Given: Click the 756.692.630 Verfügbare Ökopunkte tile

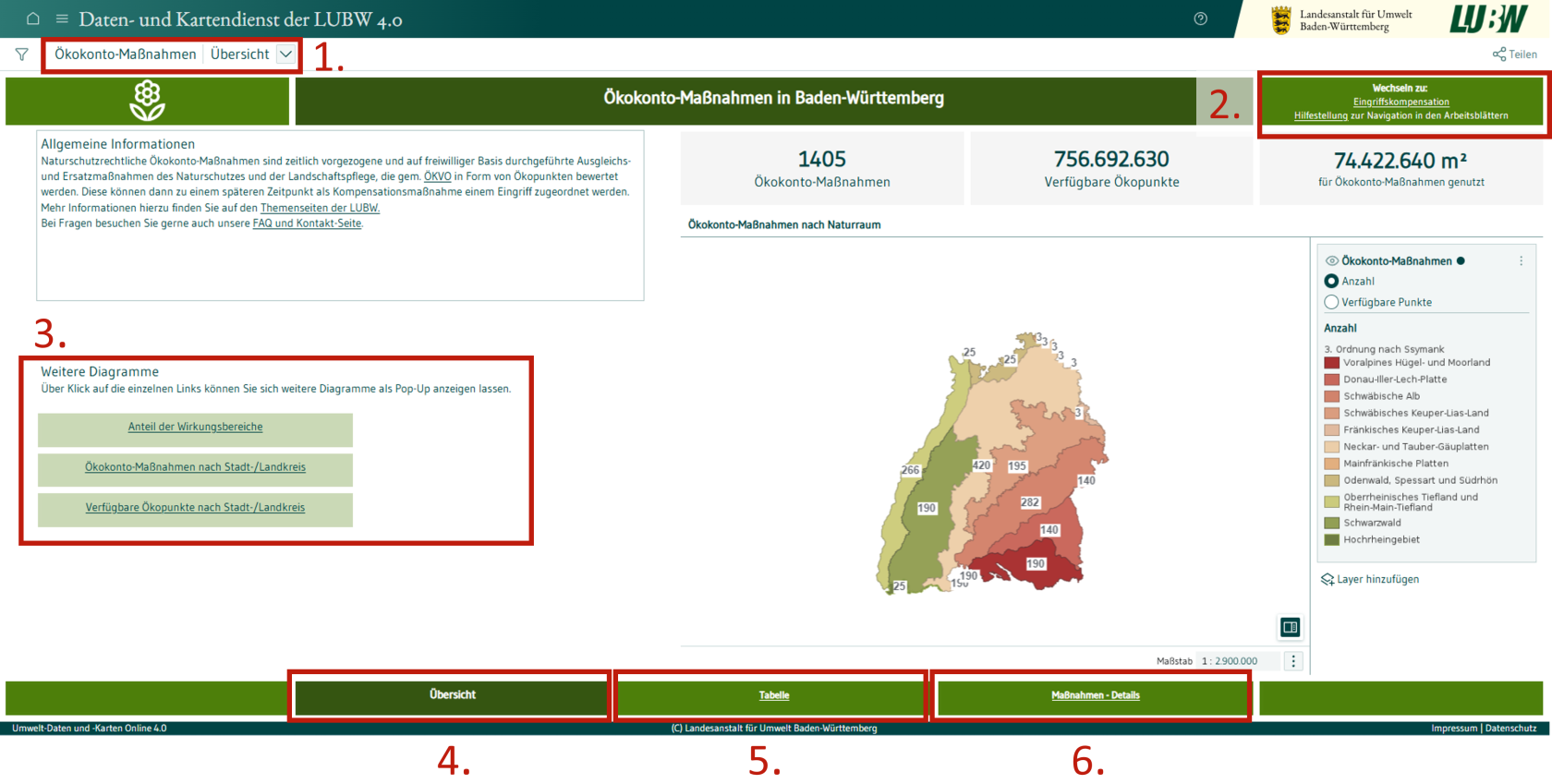Looking at the screenshot, I should click(1111, 168).
